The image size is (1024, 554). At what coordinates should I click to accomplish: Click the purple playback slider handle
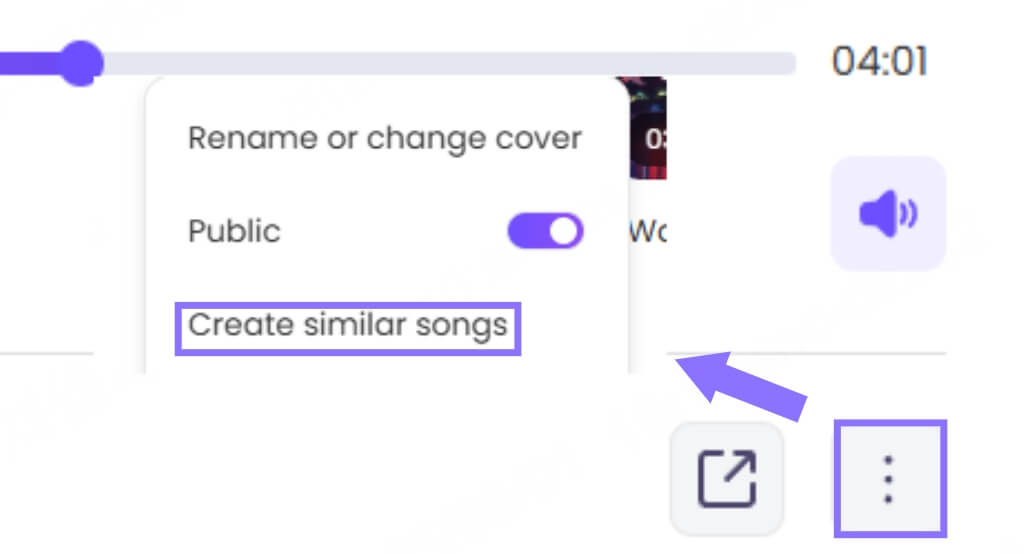(x=80, y=64)
